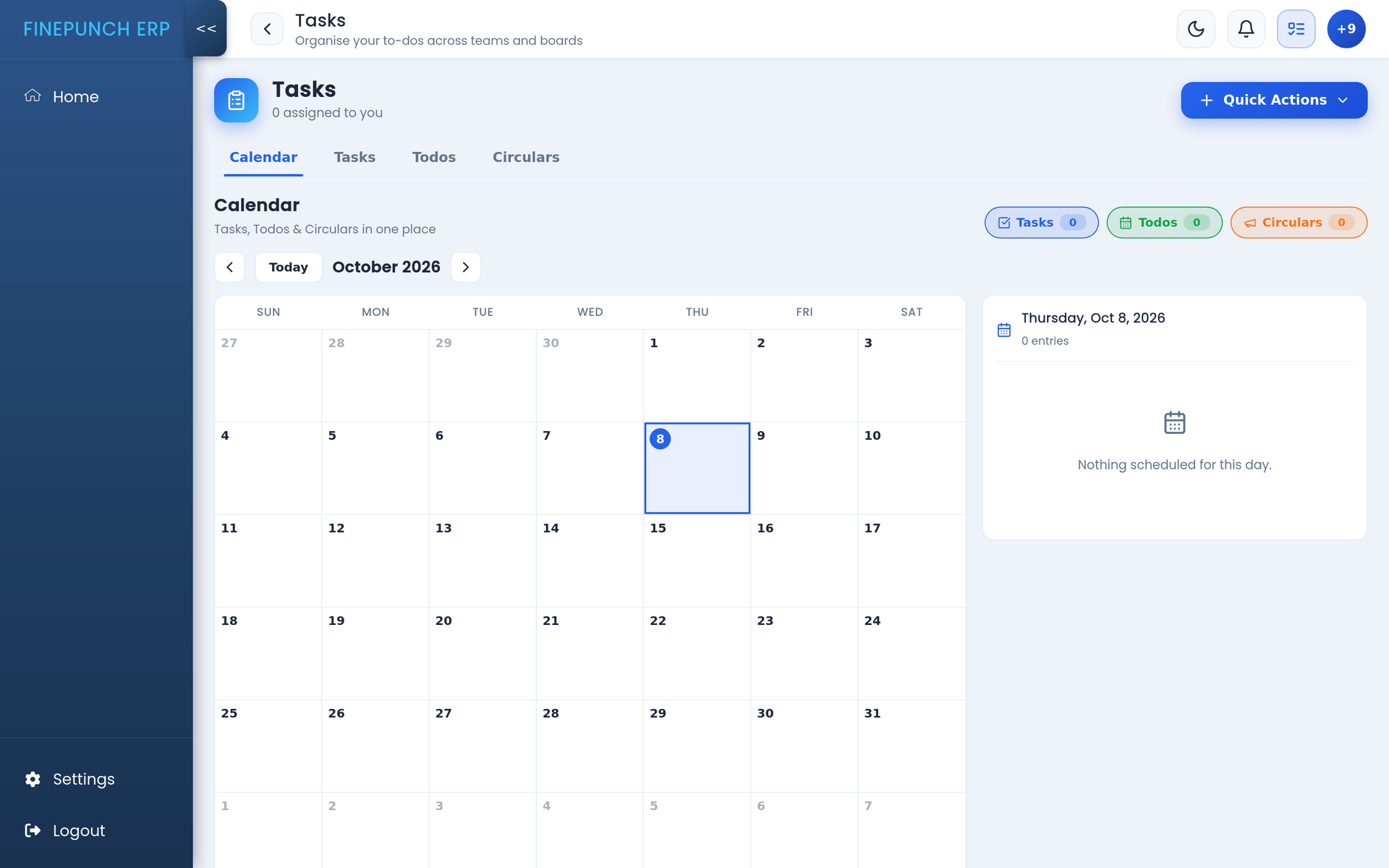Open the Quick Actions dropdown
The image size is (1389, 868).
(x=1273, y=100)
